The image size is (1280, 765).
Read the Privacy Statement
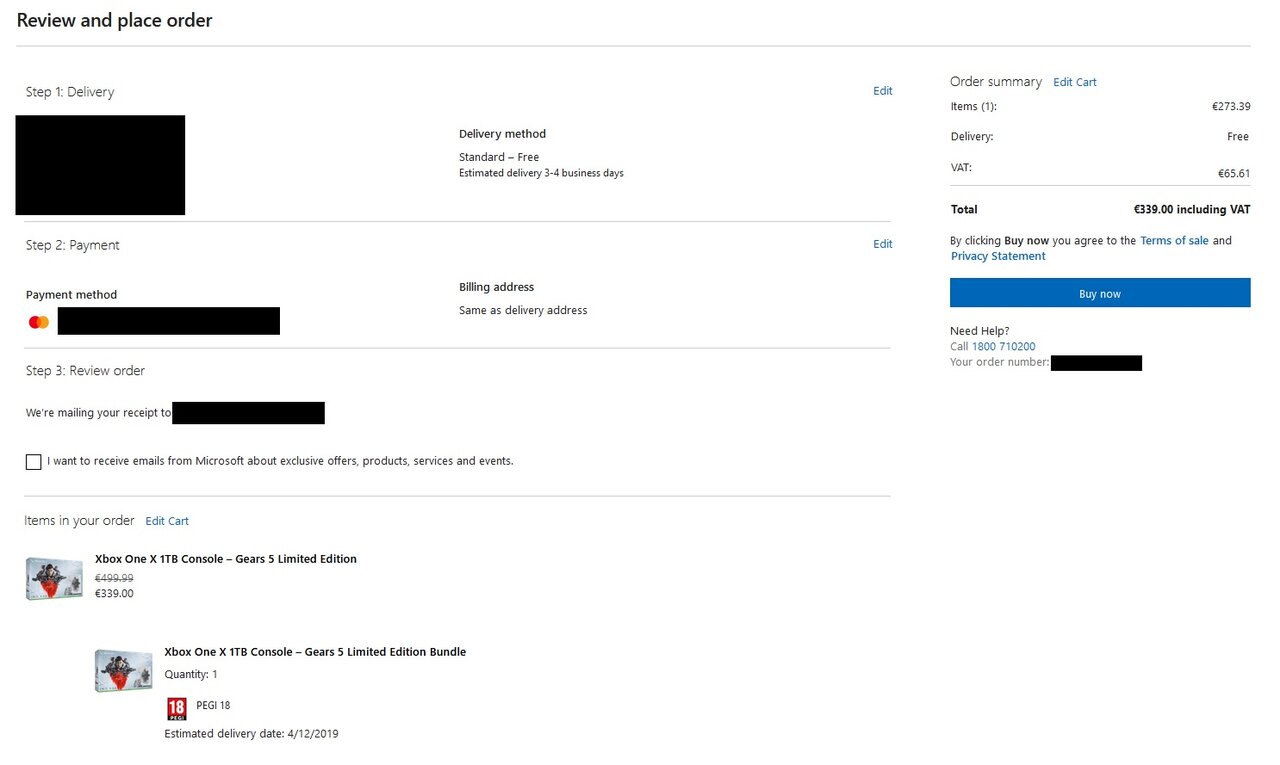coord(998,257)
